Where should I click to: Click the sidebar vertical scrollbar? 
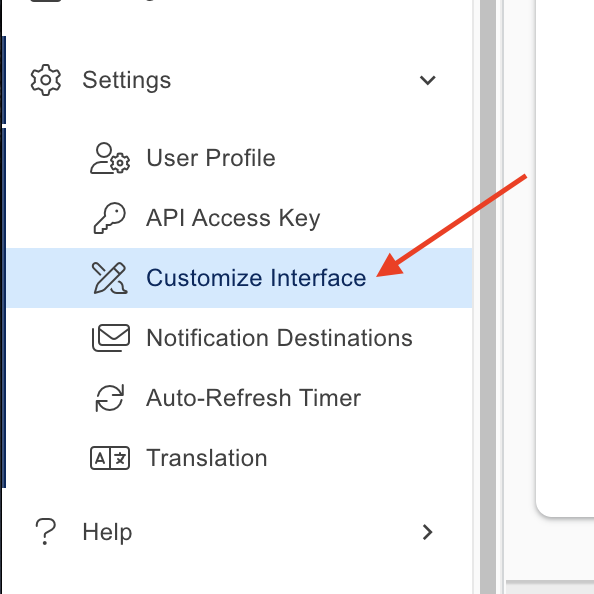488,297
